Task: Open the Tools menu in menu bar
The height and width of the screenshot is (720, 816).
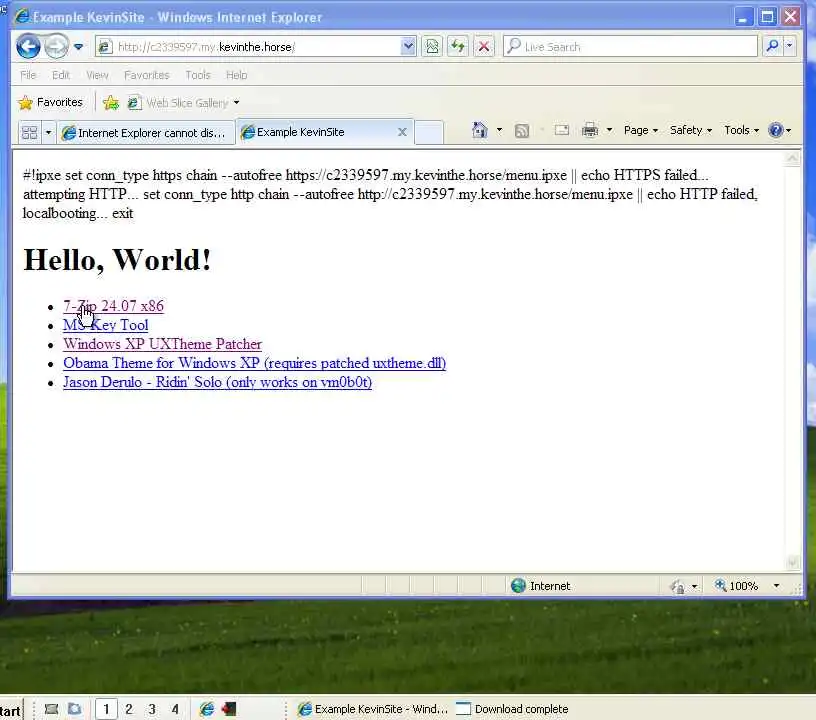Action: (198, 75)
